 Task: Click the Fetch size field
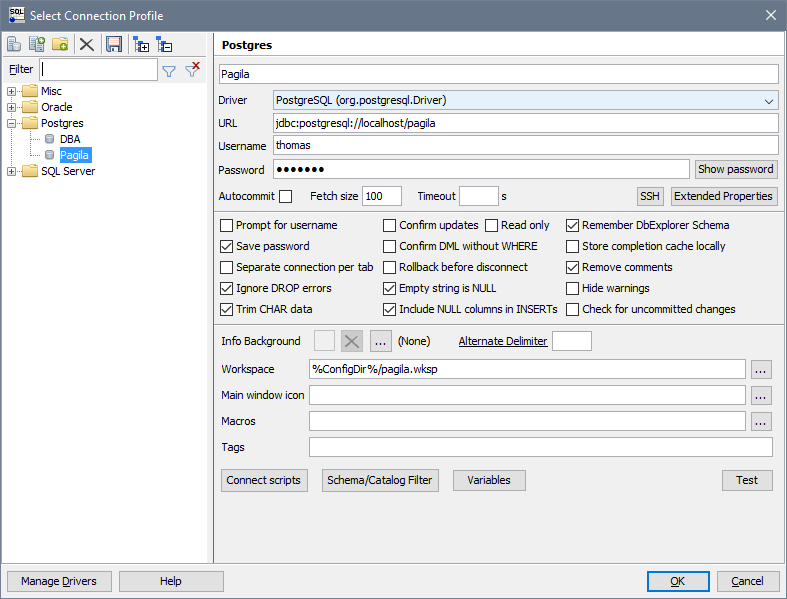pyautogui.click(x=381, y=196)
